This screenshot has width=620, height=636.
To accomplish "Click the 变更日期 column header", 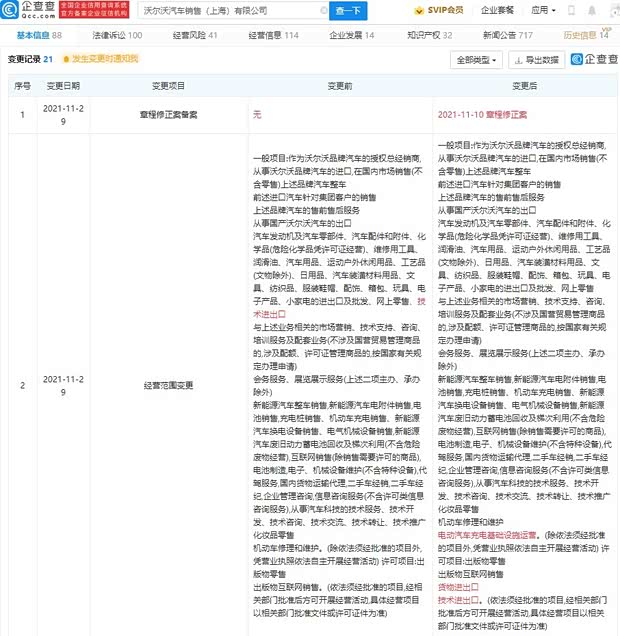I will tap(63, 86).
